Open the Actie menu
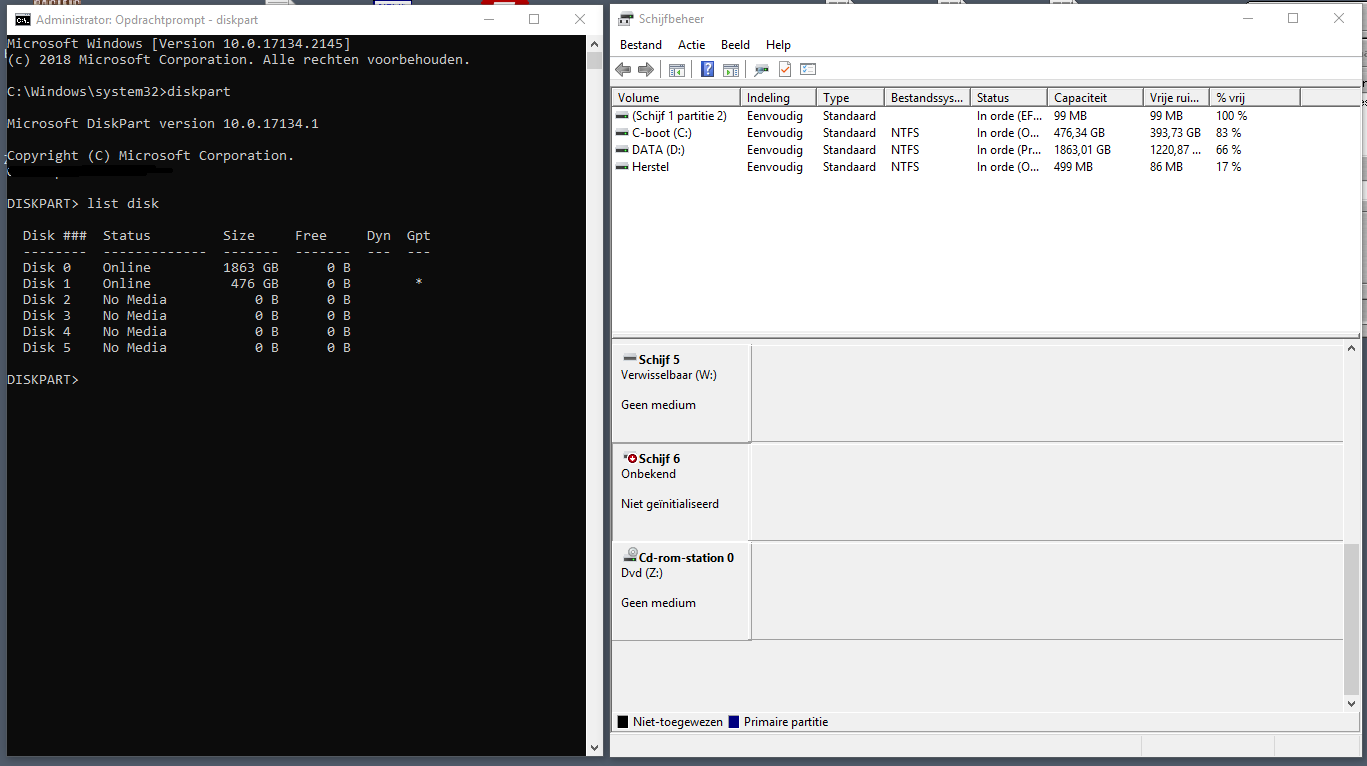 [x=691, y=45]
